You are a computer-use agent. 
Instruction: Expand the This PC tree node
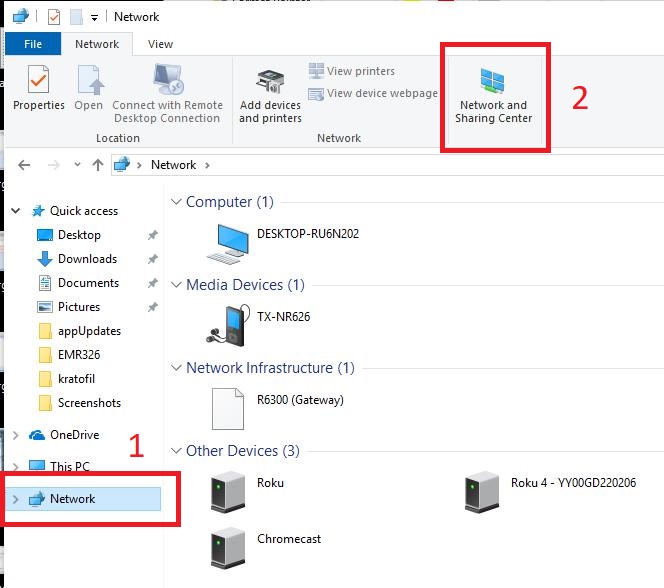16,467
